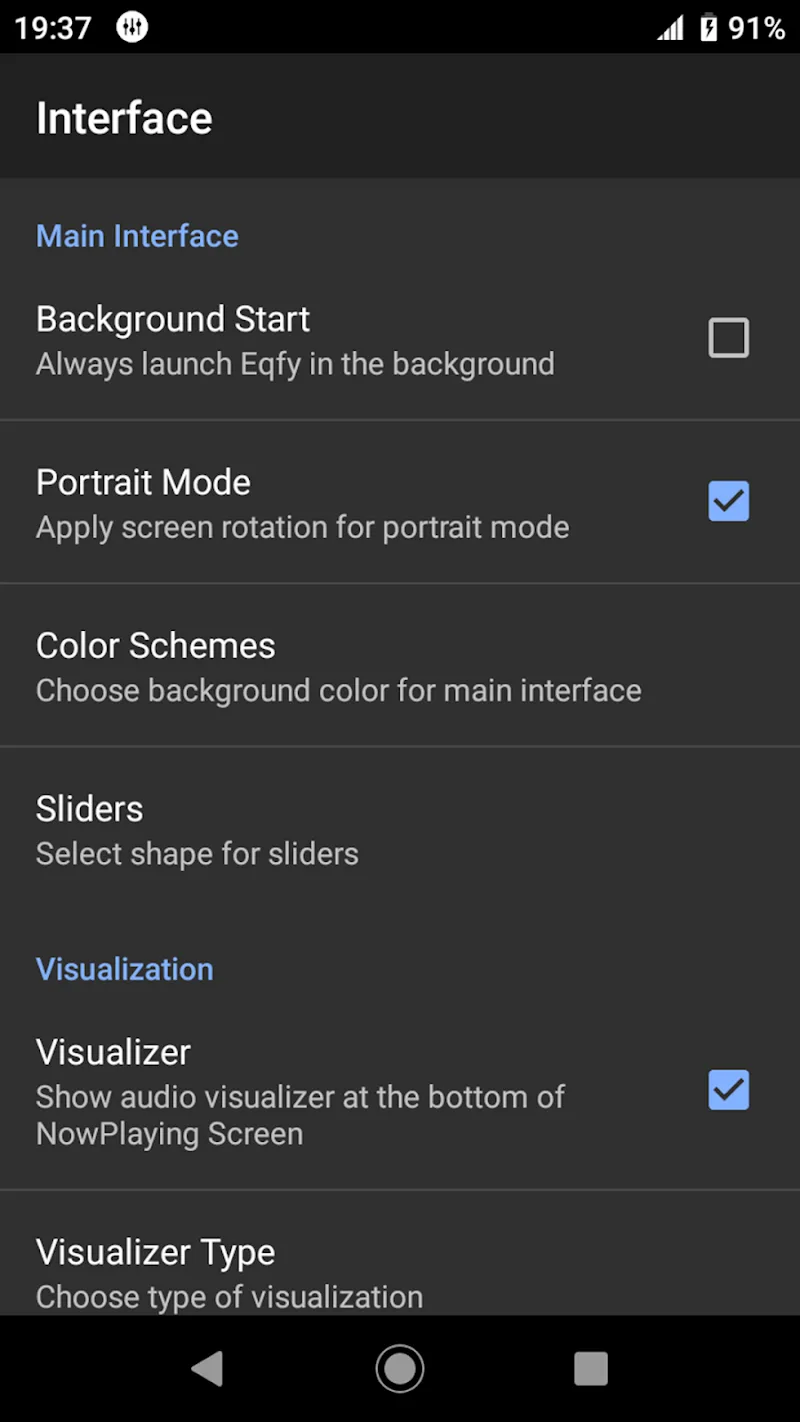
Task: Open the Color Schemes chooser
Action: pyautogui.click(x=400, y=666)
